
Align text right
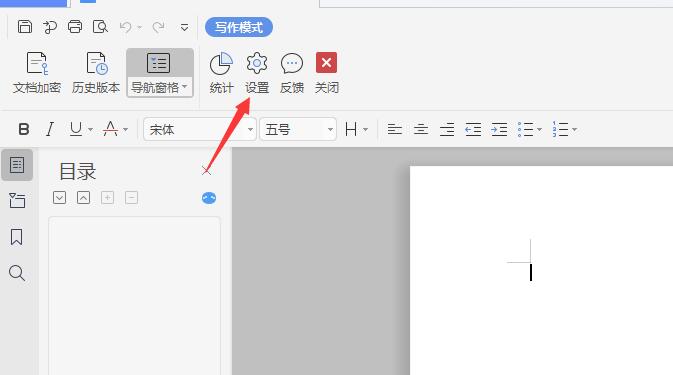point(447,129)
